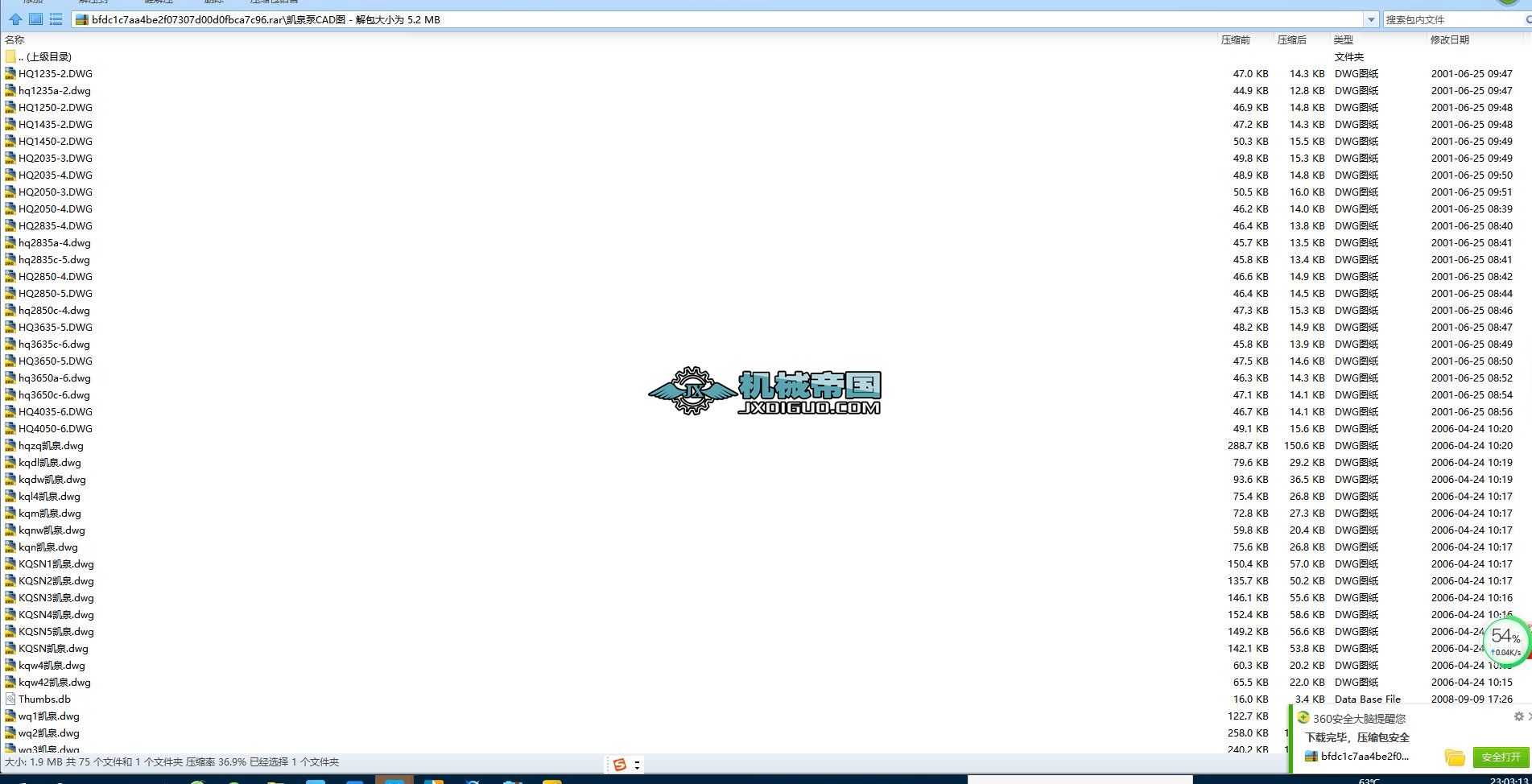Viewport: 1532px width, 784px height.
Task: Select file name HQ4035-6.DWG
Action: click(56, 411)
